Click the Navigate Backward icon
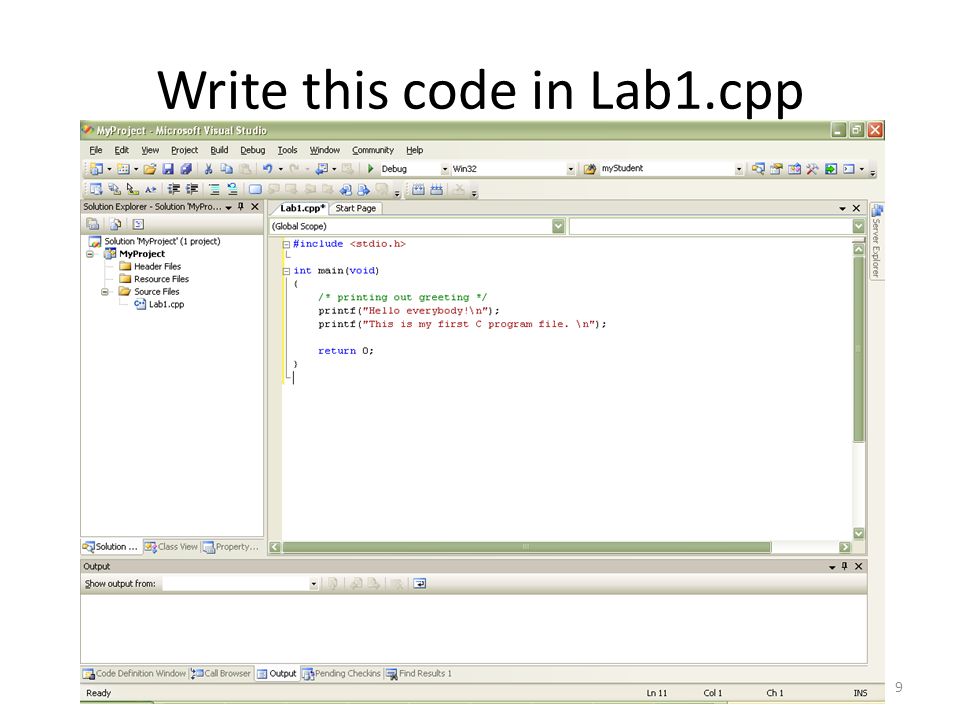This screenshot has width=960, height=720. pyautogui.click(x=321, y=169)
